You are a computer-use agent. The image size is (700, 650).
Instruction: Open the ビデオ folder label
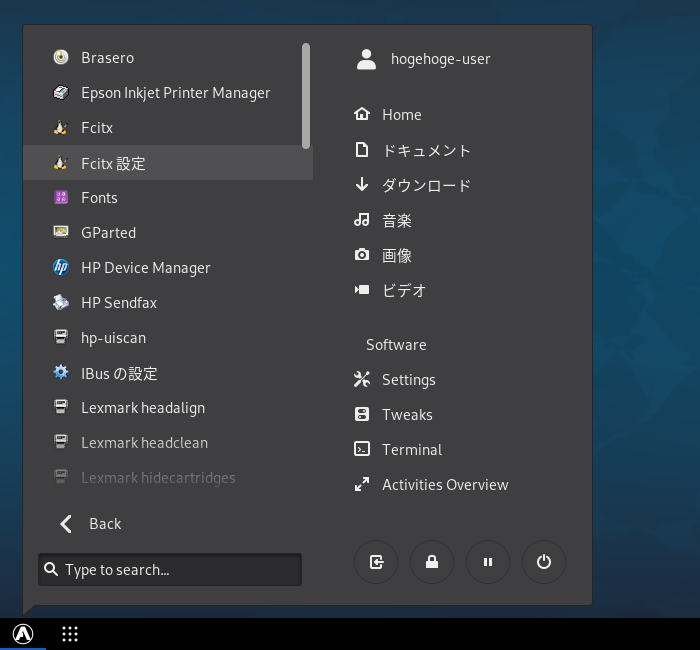(404, 290)
